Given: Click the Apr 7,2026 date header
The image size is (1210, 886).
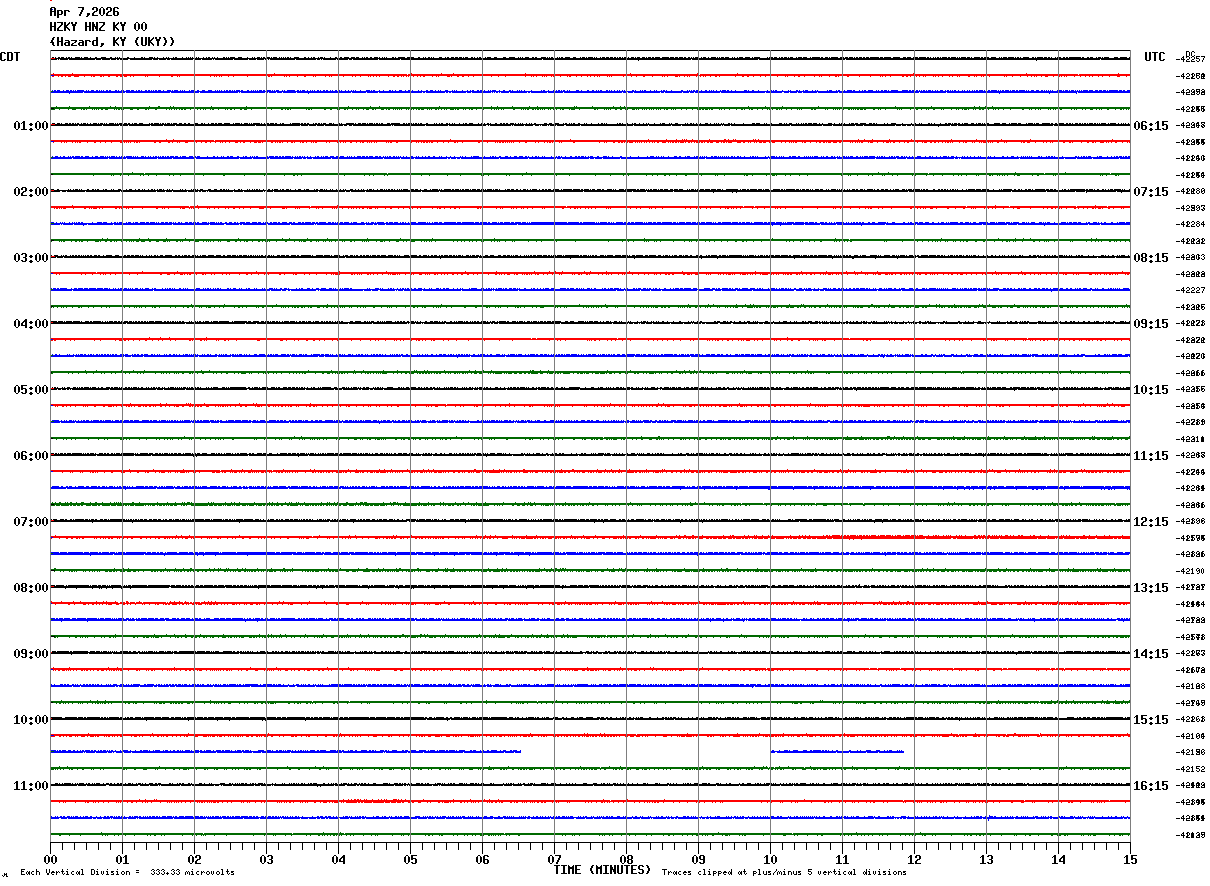Looking at the screenshot, I should click(84, 12).
